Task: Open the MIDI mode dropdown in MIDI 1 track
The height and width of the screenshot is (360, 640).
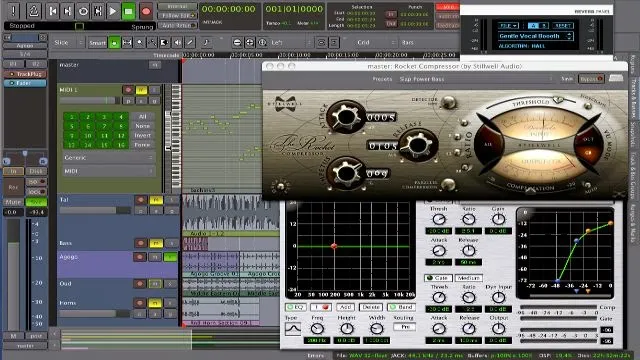Action: click(x=109, y=171)
